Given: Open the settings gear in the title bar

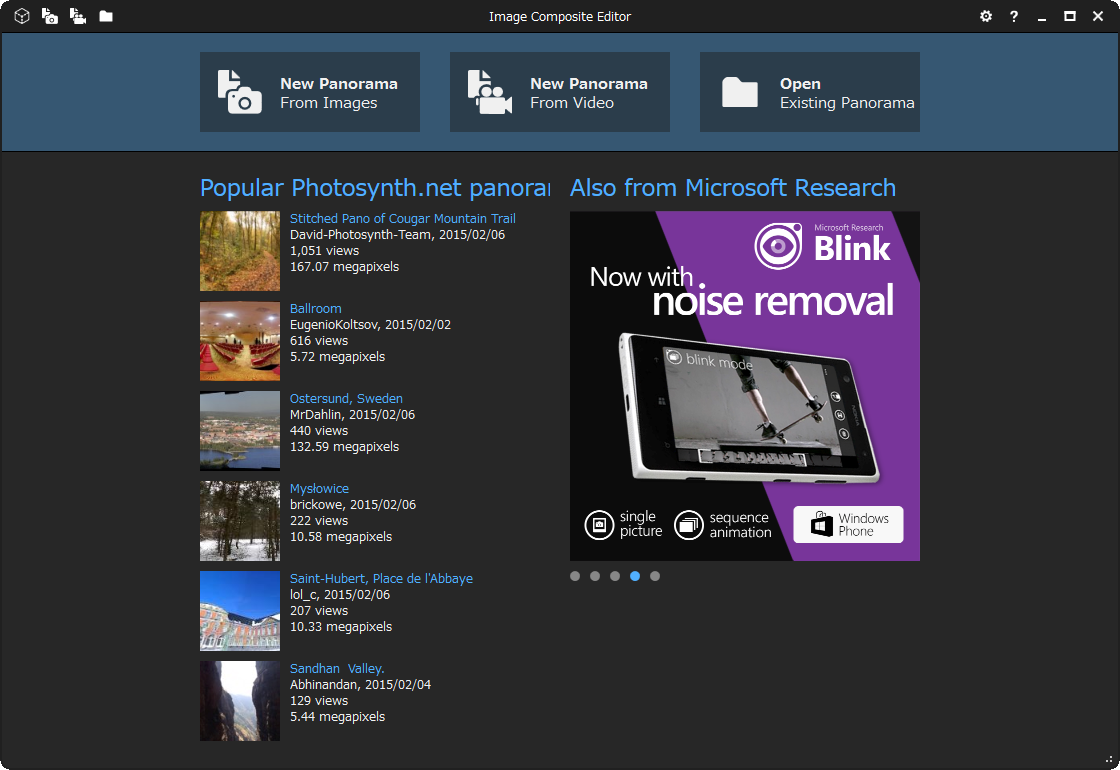Looking at the screenshot, I should (986, 16).
